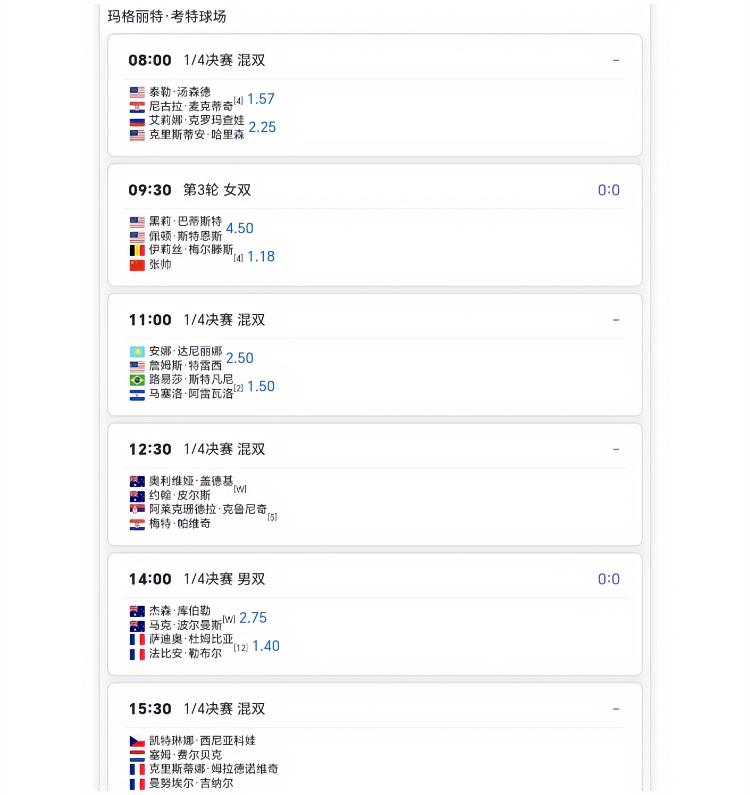
Task: Select the 2.75 odds for 马克·波尔曼斯' pair
Action: click(x=253, y=618)
